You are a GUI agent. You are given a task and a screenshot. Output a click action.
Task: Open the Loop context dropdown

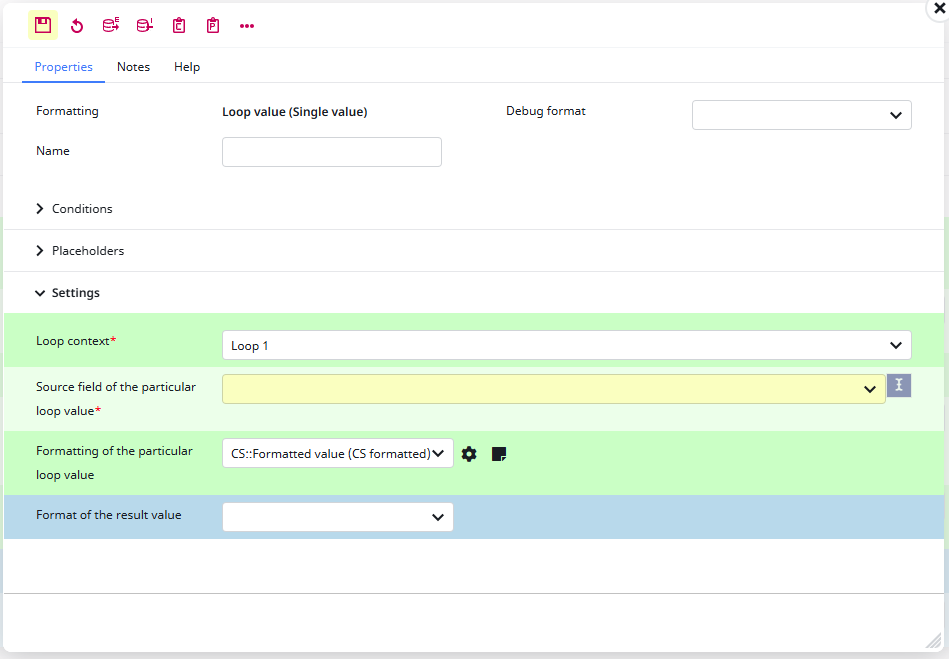click(566, 345)
